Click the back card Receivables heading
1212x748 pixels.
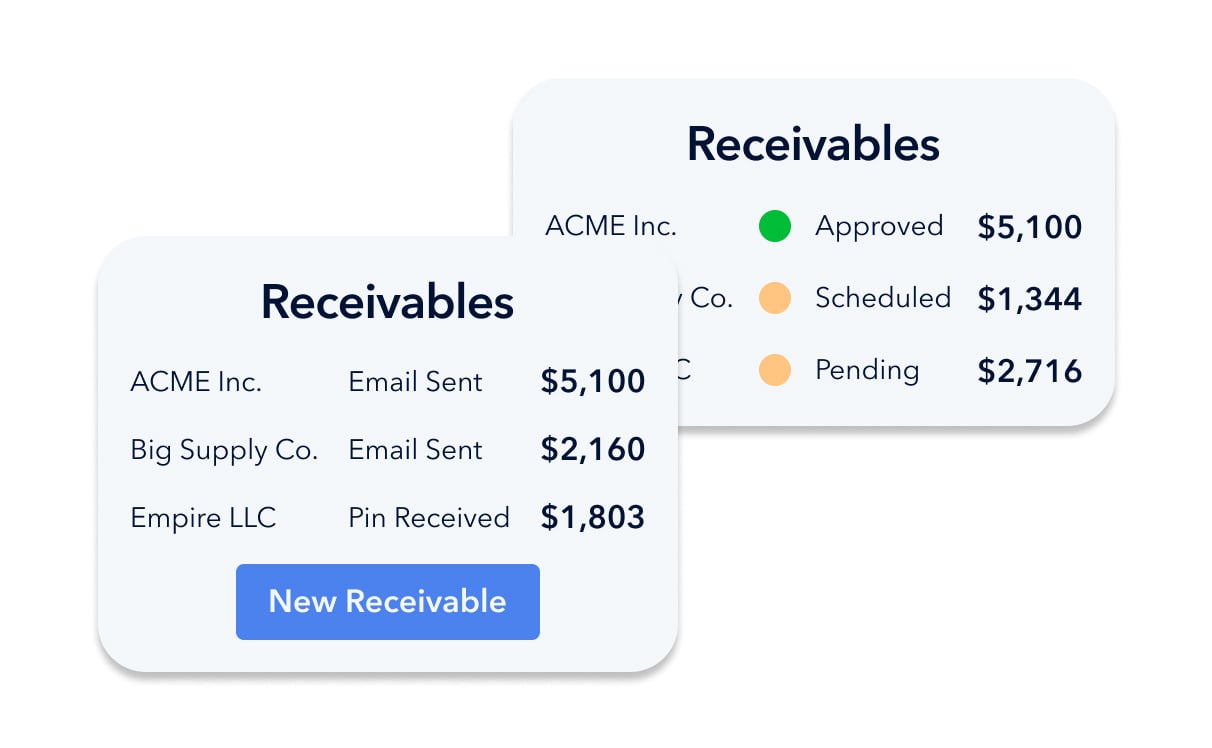[x=813, y=145]
